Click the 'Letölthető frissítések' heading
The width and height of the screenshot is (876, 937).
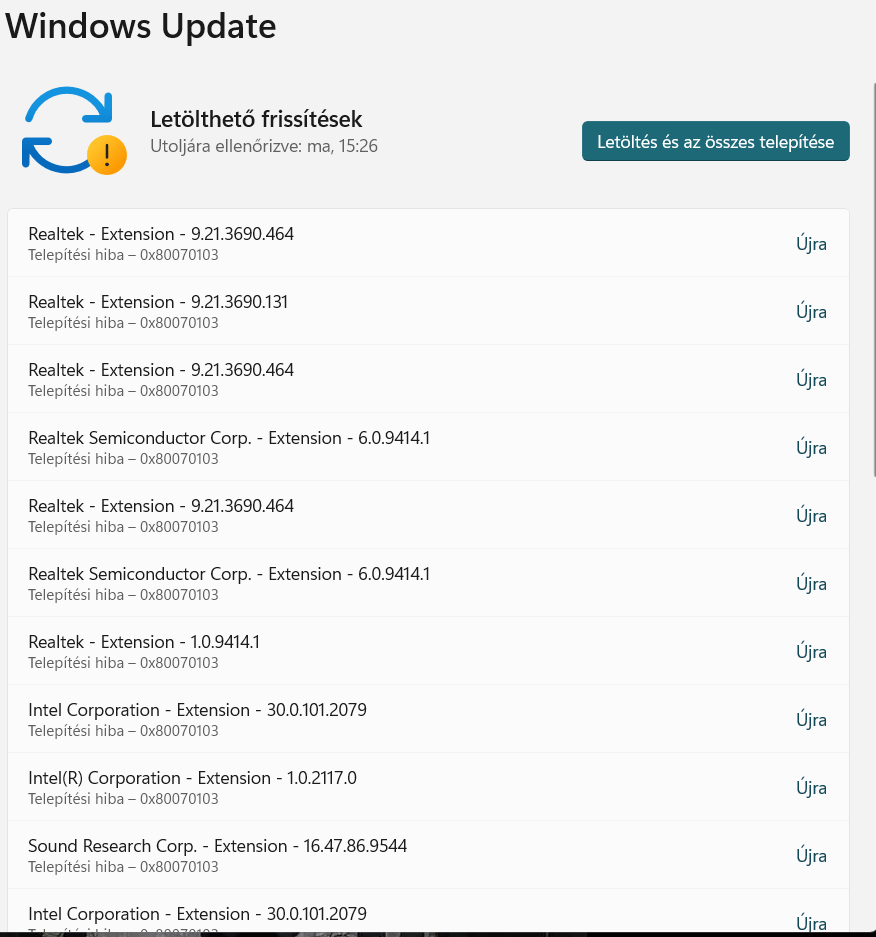(x=256, y=119)
